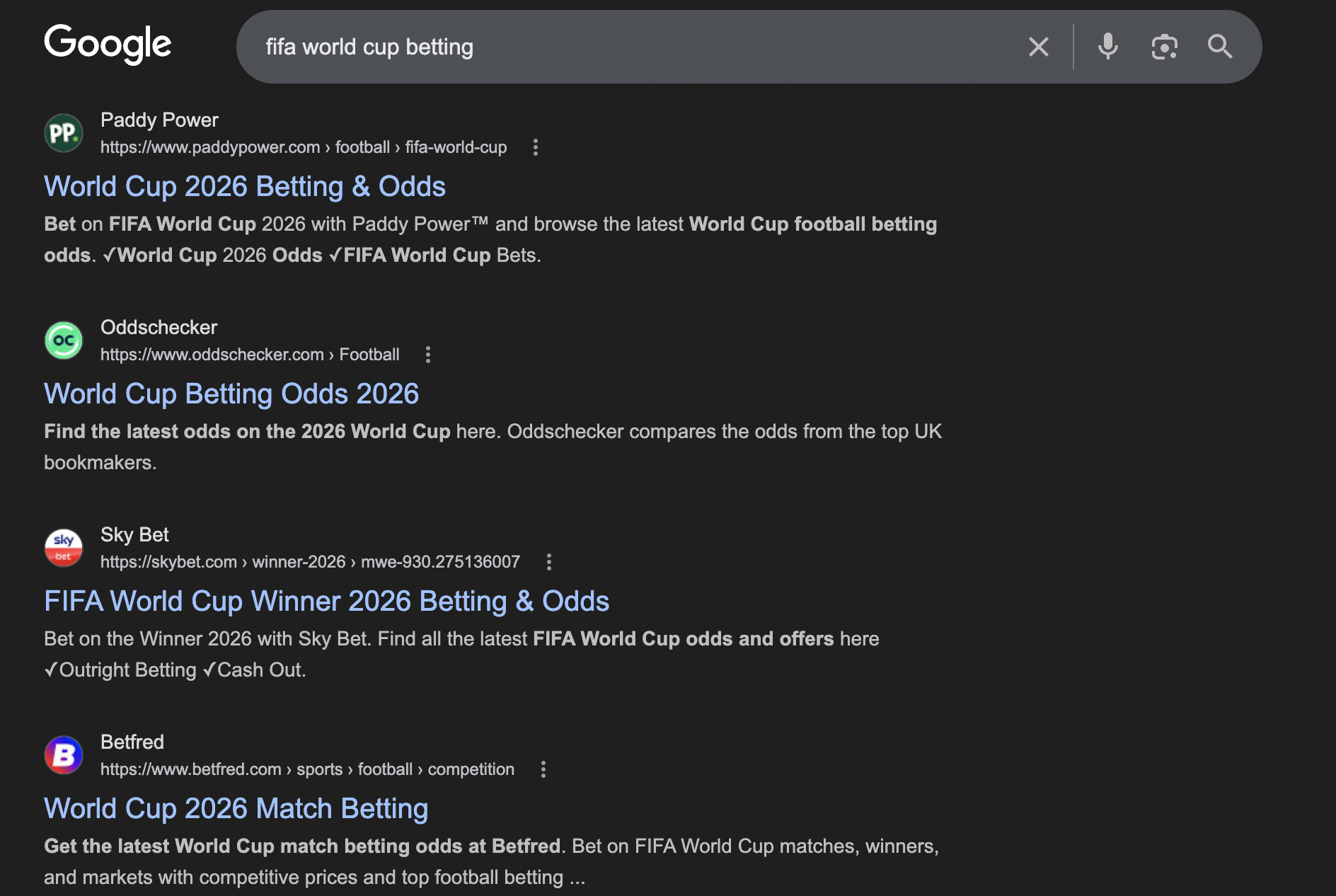Click the Paddy Power favicon
Viewport: 1336px width, 896px height.
click(64, 133)
